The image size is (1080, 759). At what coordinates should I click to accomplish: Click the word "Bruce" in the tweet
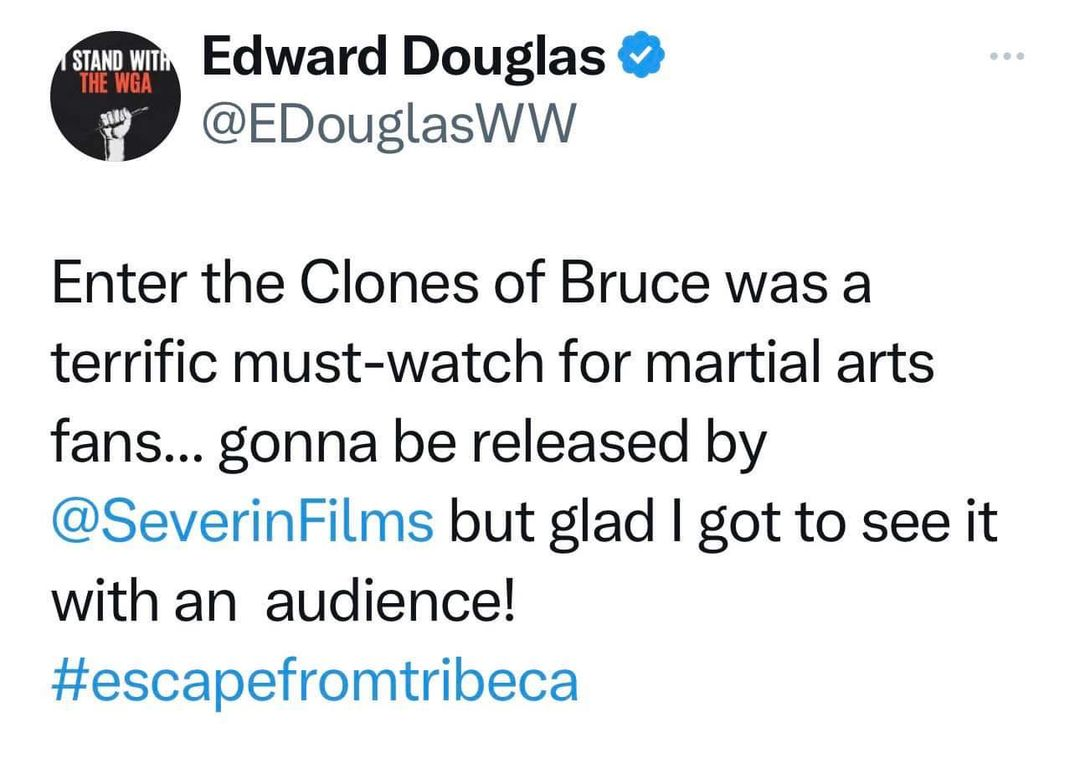coord(630,285)
